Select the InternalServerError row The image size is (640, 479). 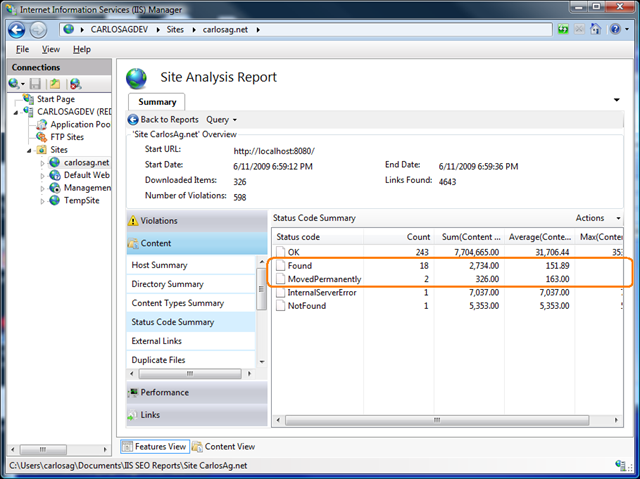(448, 293)
